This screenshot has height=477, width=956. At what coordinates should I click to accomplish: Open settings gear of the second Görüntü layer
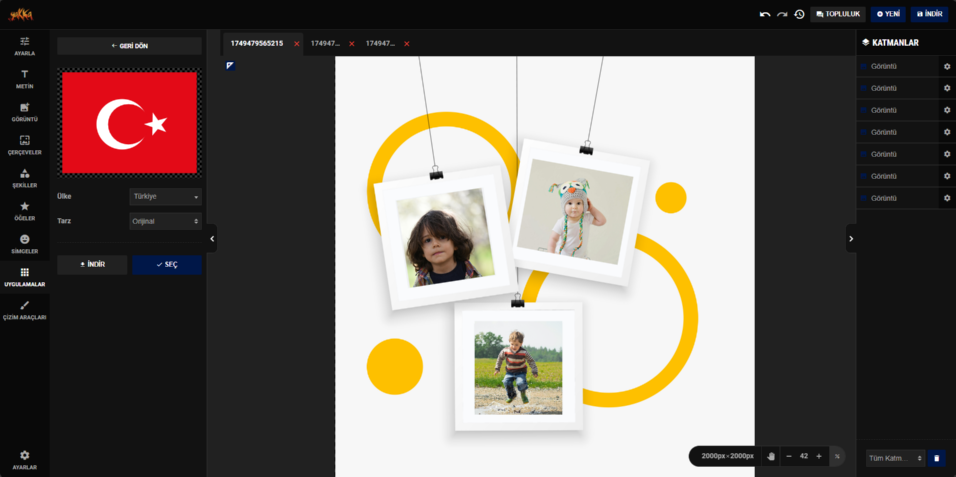947,88
